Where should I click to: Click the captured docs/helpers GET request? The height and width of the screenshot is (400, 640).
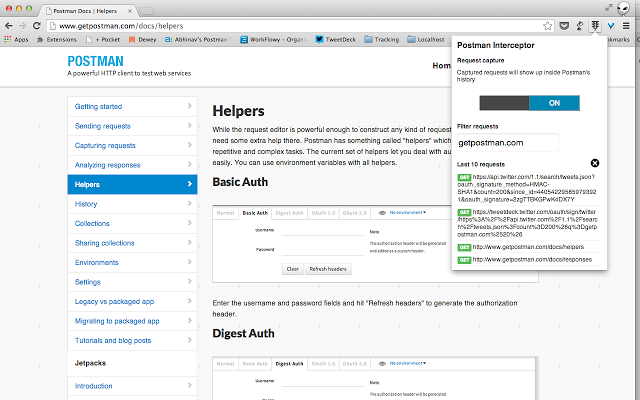pyautogui.click(x=528, y=247)
